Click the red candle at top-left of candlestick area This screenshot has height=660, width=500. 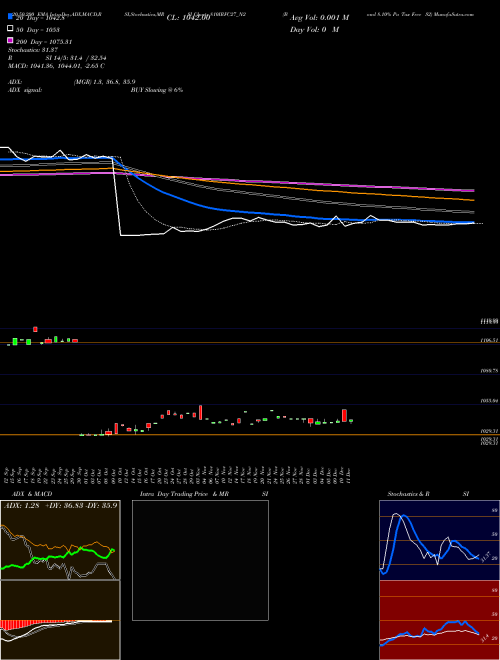[35, 329]
